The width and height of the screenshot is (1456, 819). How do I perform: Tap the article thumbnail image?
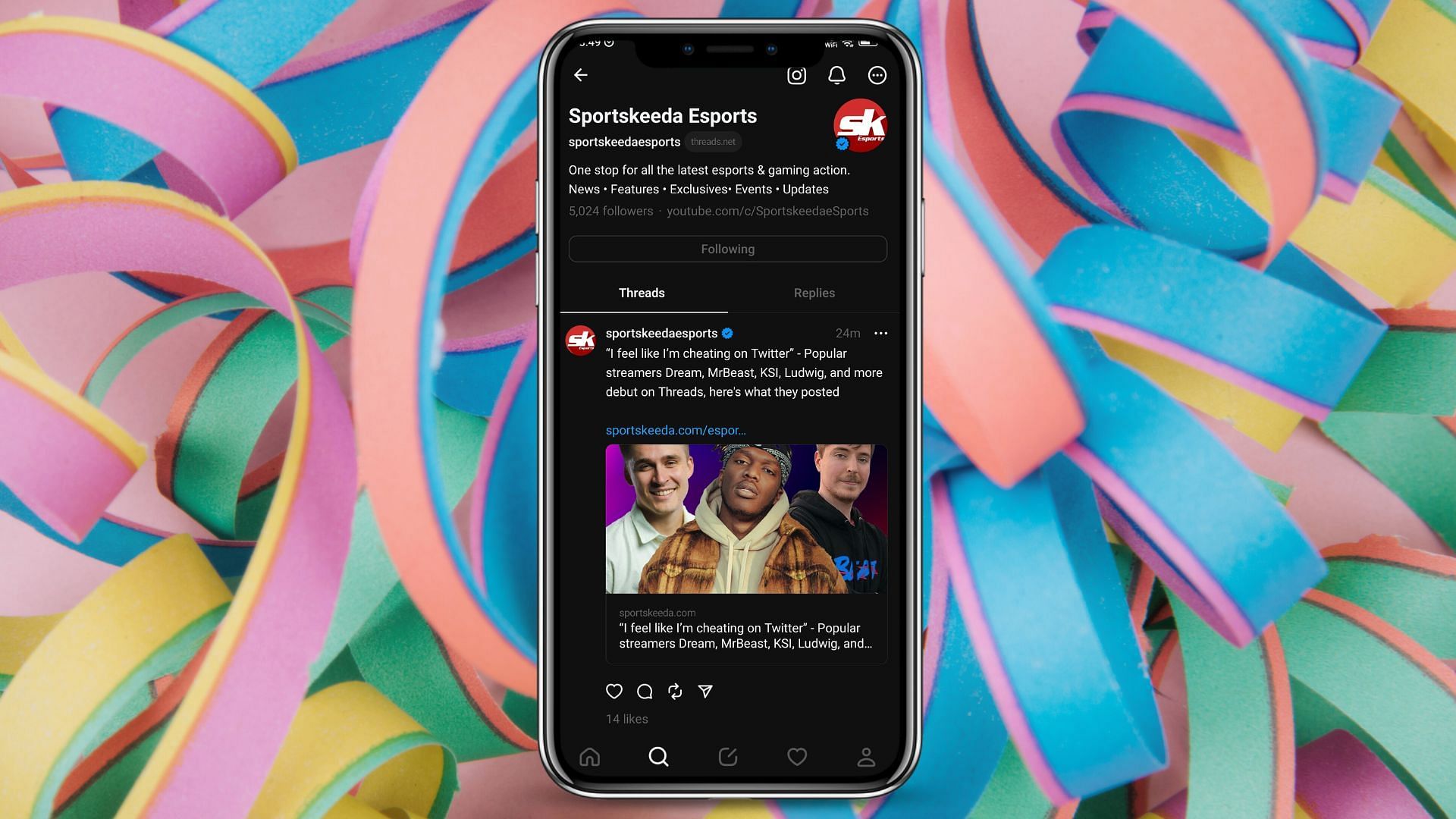(x=745, y=518)
